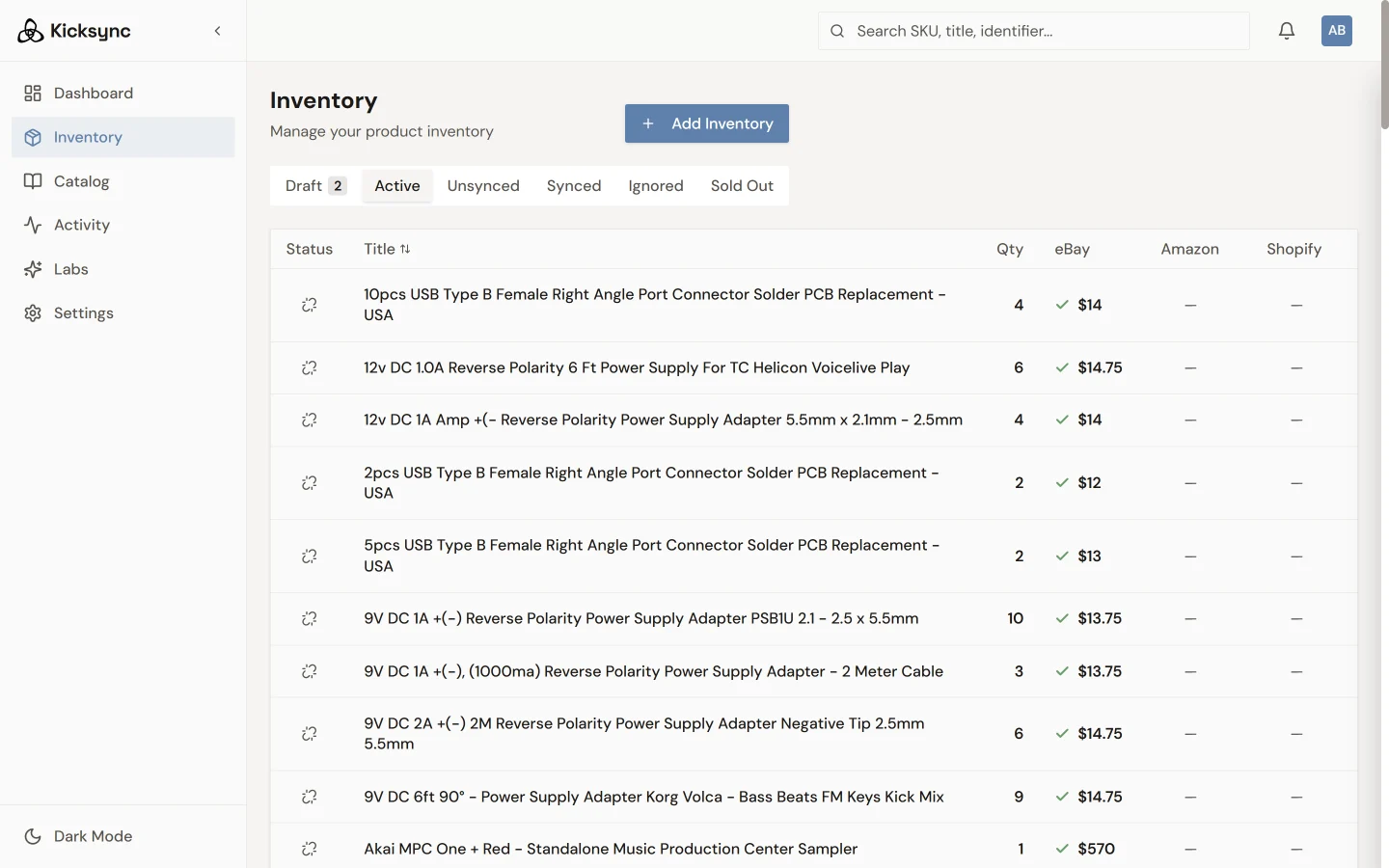Open the Activity page
The image size is (1389, 868).
pos(123,225)
